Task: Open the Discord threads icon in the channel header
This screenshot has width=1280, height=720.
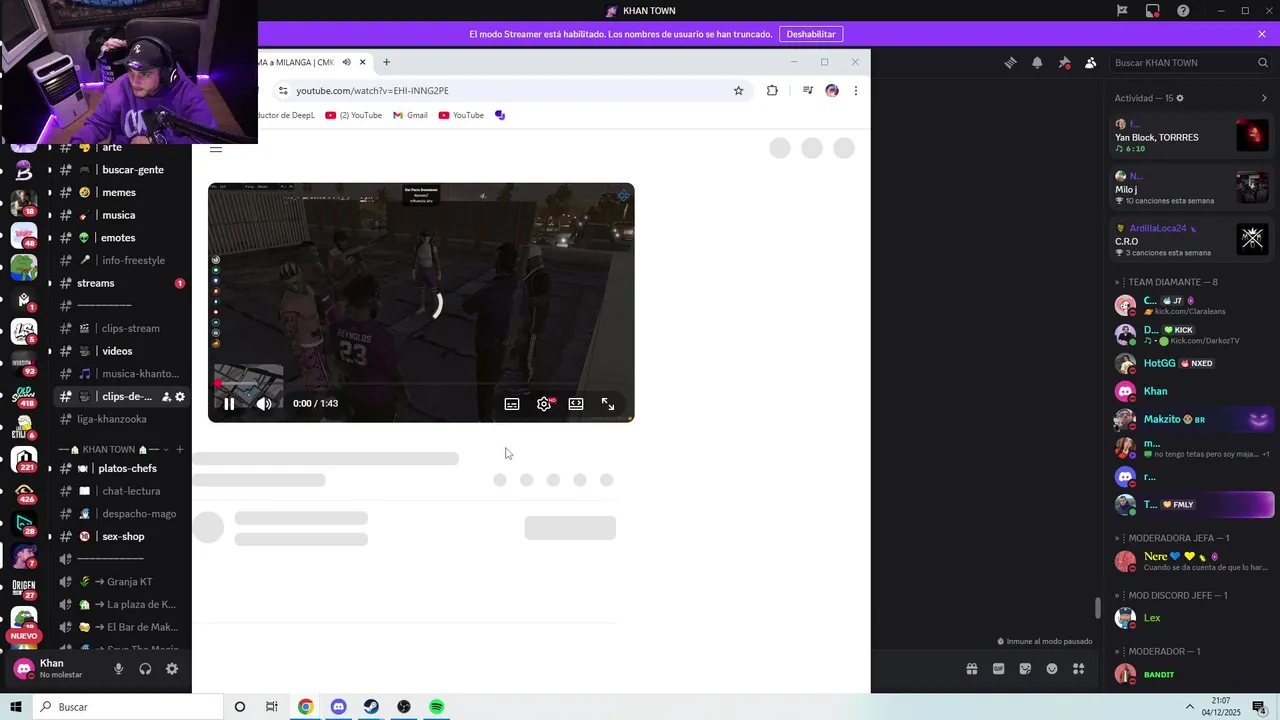Action: [1010, 62]
